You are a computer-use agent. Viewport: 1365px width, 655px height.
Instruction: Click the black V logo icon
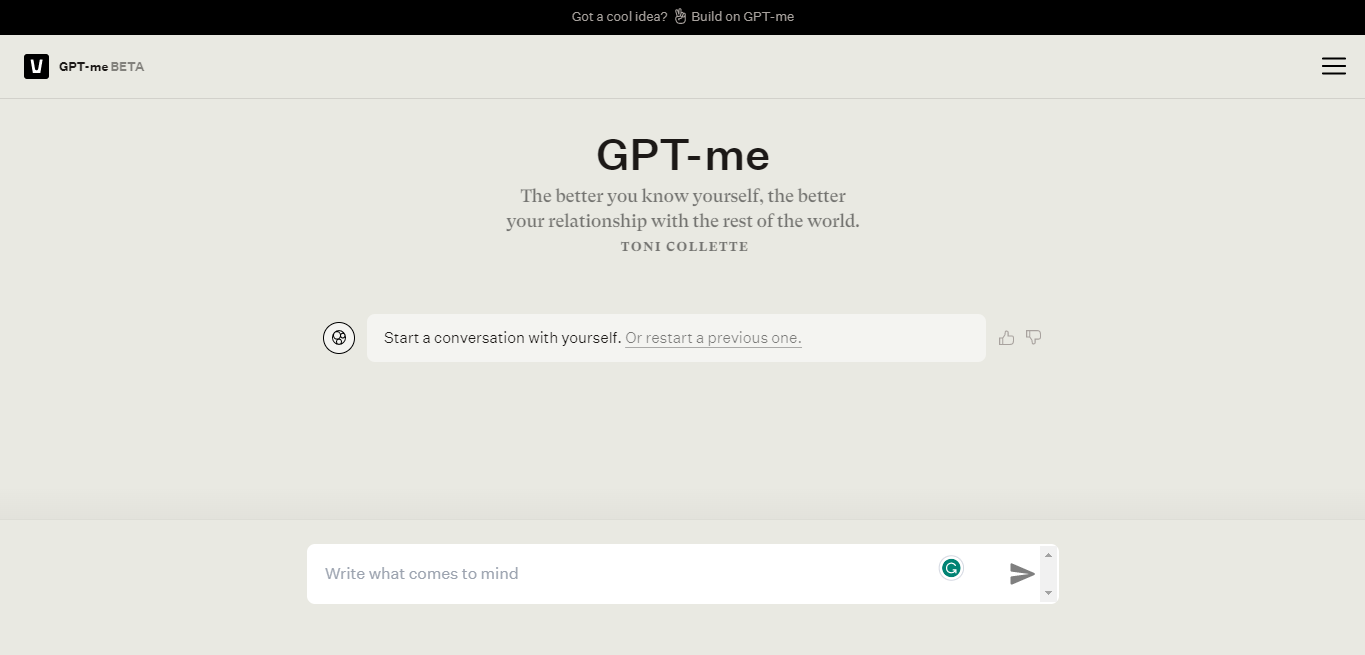click(36, 66)
